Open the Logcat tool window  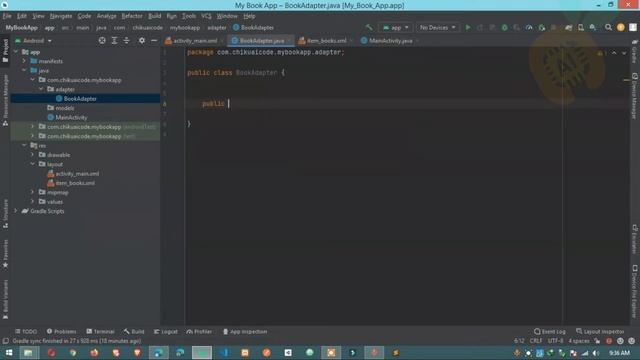pos(166,331)
